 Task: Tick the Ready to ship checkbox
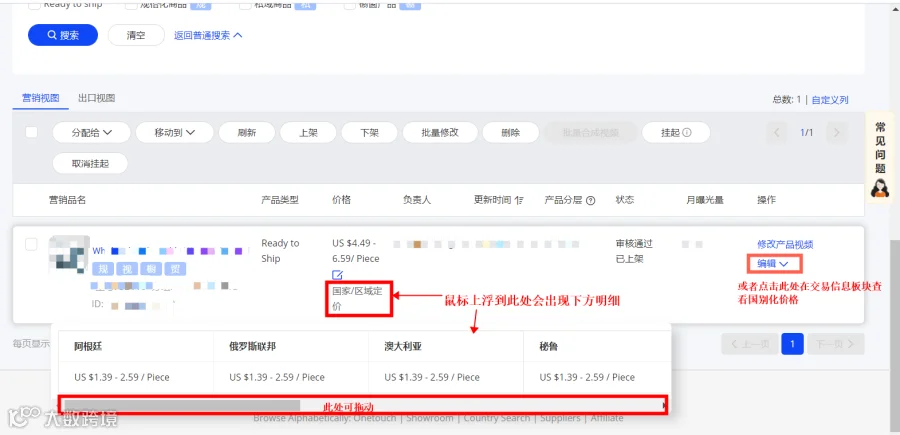[x=34, y=5]
